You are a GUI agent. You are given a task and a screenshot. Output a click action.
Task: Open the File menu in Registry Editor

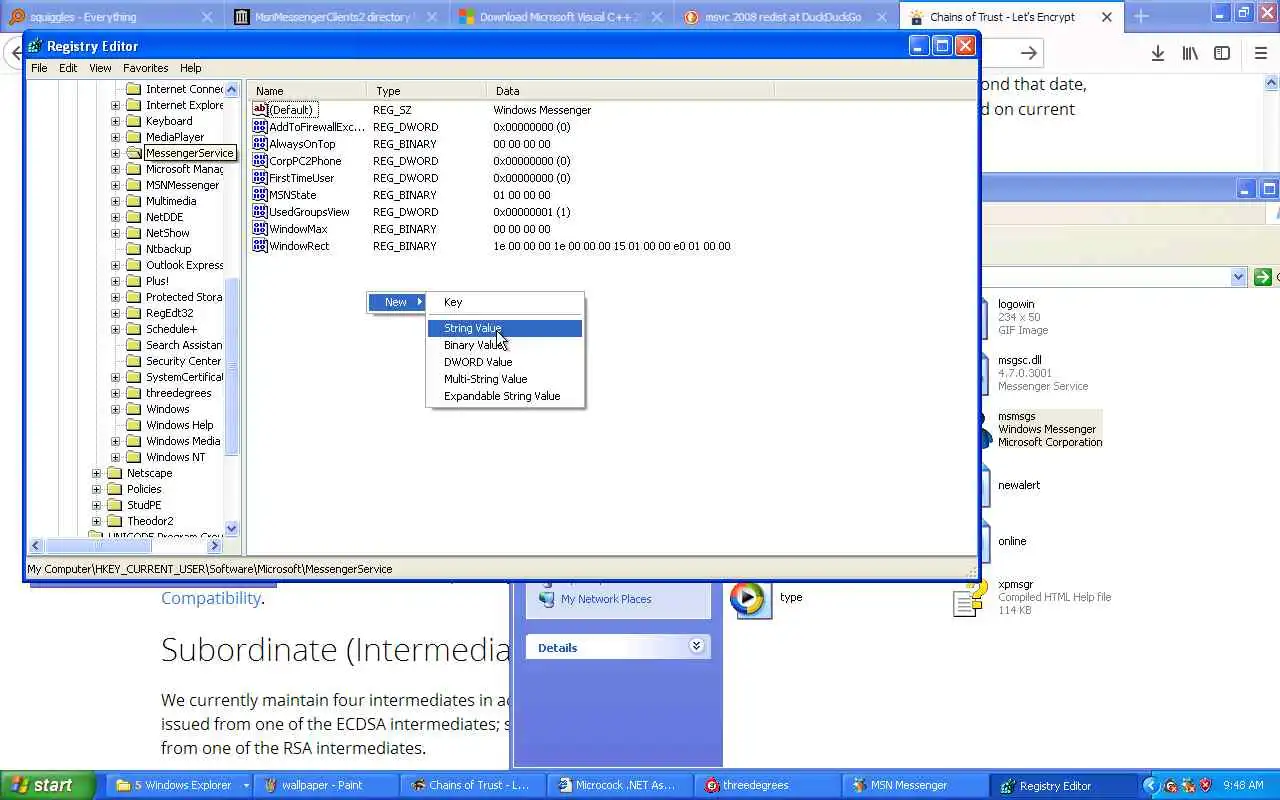[x=39, y=68]
